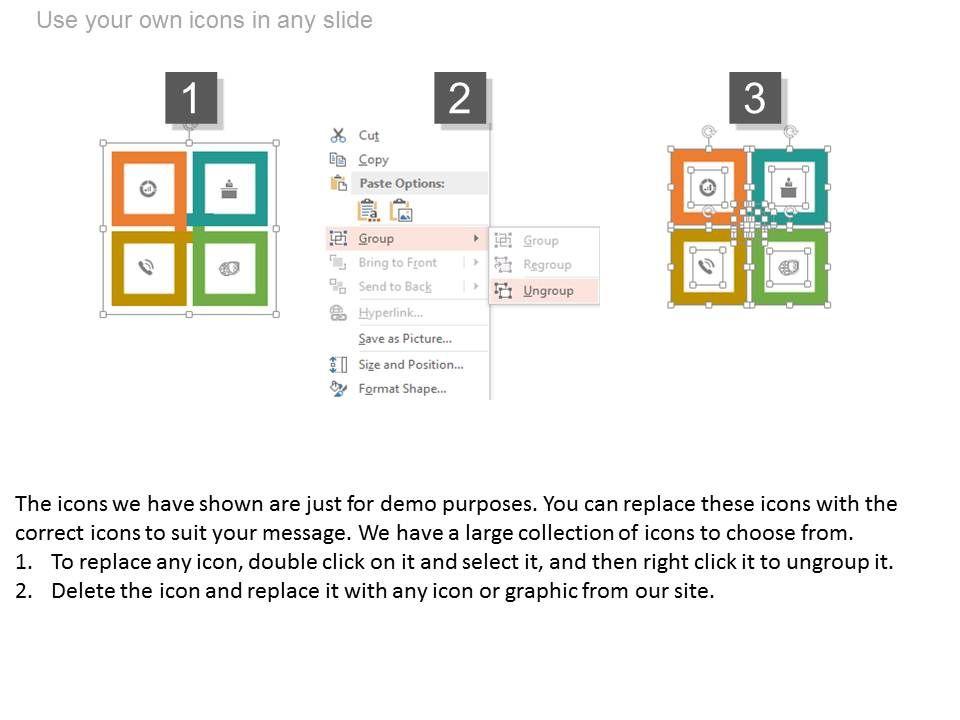Click the Send to Back icon
Viewport: 960px width, 720px height.
point(338,287)
